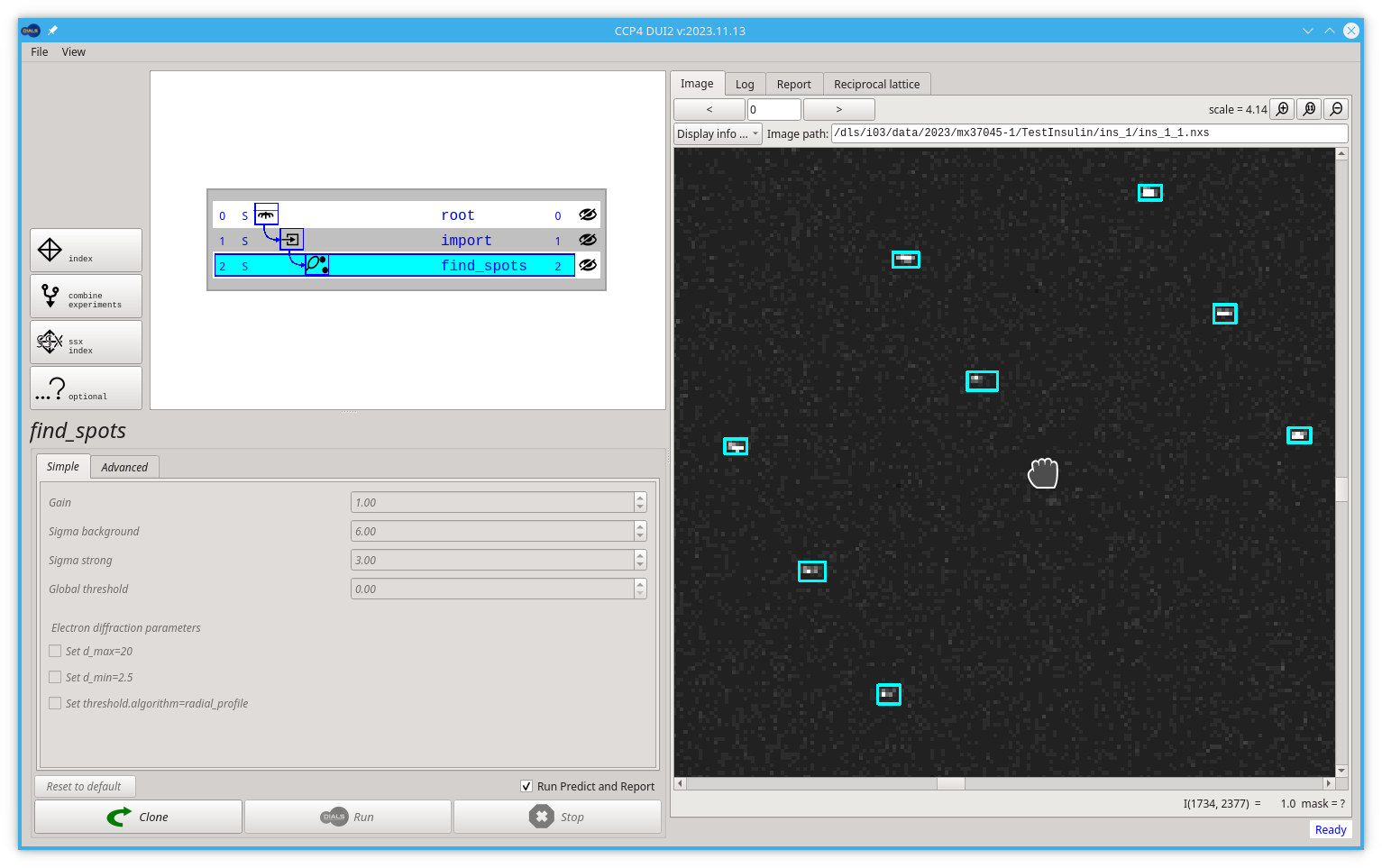
Task: Click the image scroll left arrow
Action: point(681,783)
